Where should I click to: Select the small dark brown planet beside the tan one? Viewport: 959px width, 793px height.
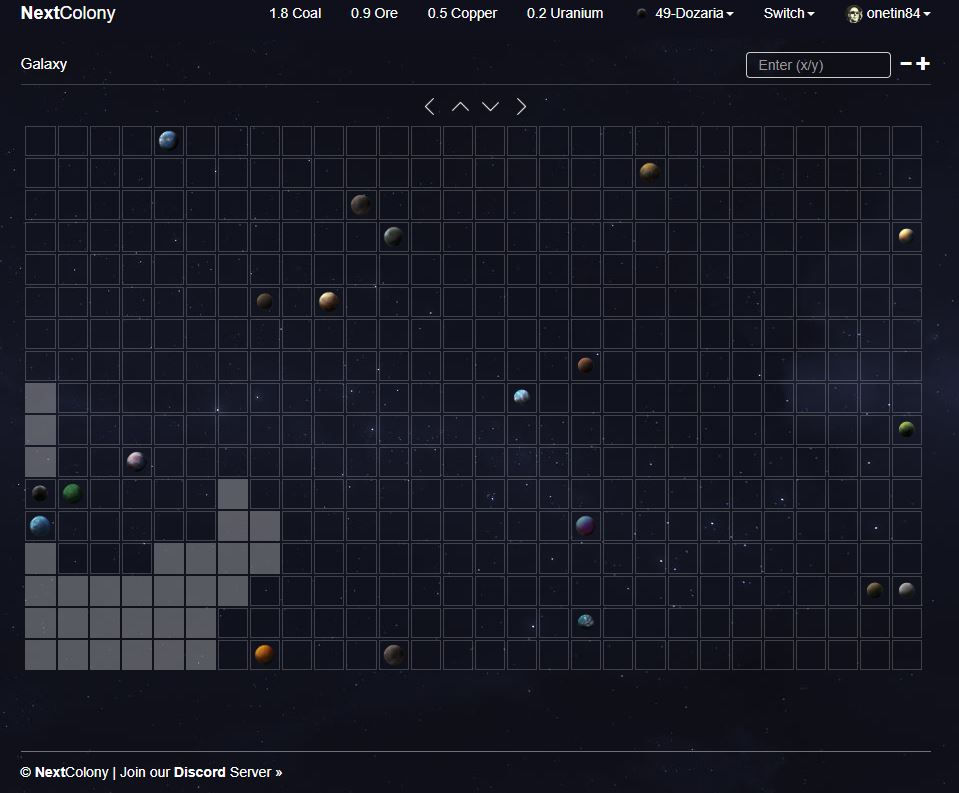point(264,300)
